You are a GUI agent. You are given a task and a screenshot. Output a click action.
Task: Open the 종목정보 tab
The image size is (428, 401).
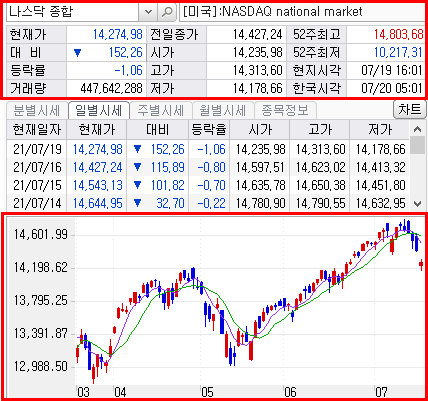[x=285, y=110]
